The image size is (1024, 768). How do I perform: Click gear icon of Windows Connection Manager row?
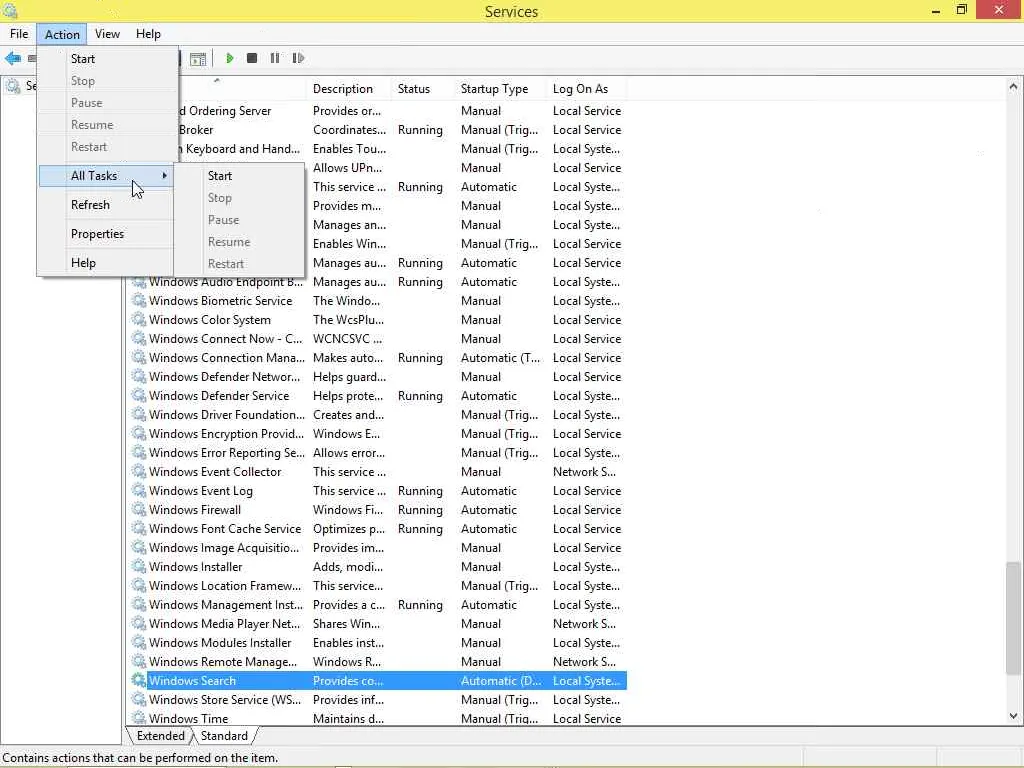click(x=138, y=358)
